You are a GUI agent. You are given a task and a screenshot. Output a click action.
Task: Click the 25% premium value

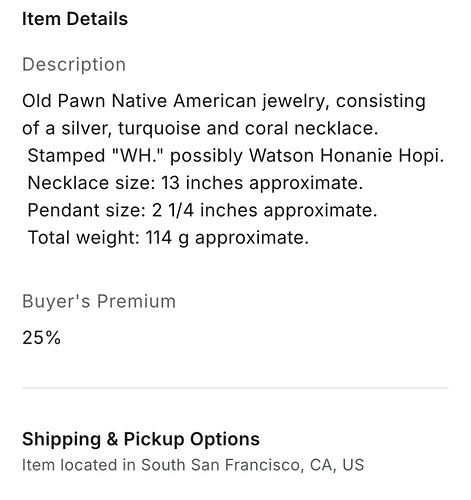(41, 337)
